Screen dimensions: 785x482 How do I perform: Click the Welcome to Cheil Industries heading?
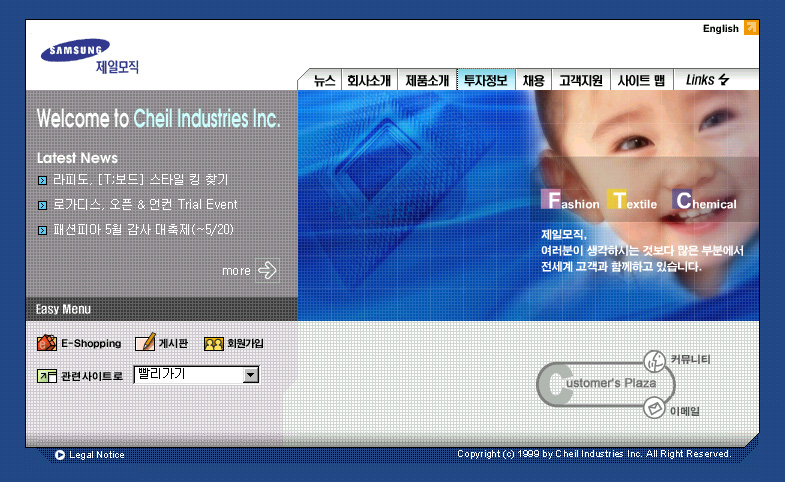point(159,119)
